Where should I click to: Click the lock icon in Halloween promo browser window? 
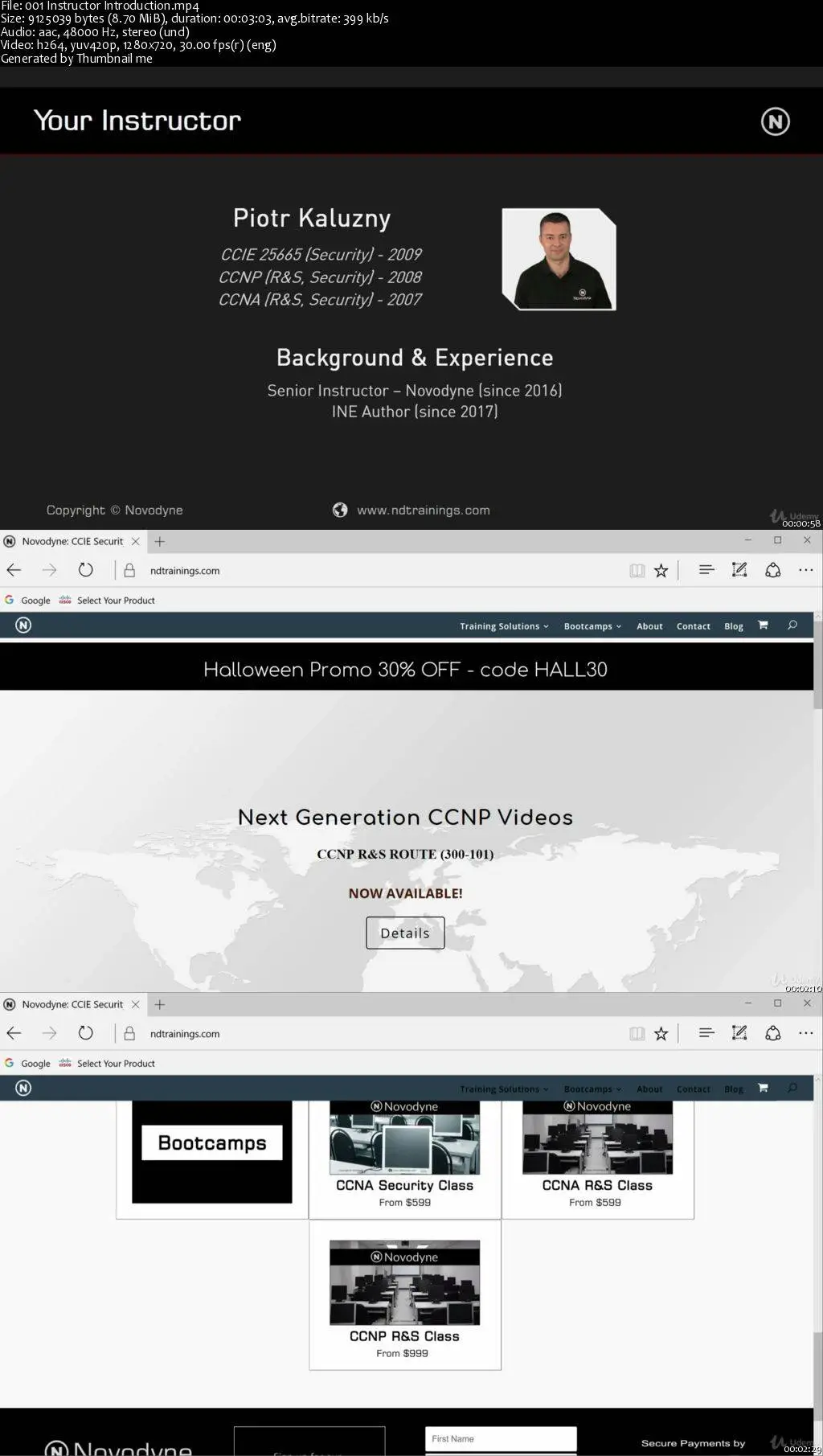pos(129,570)
